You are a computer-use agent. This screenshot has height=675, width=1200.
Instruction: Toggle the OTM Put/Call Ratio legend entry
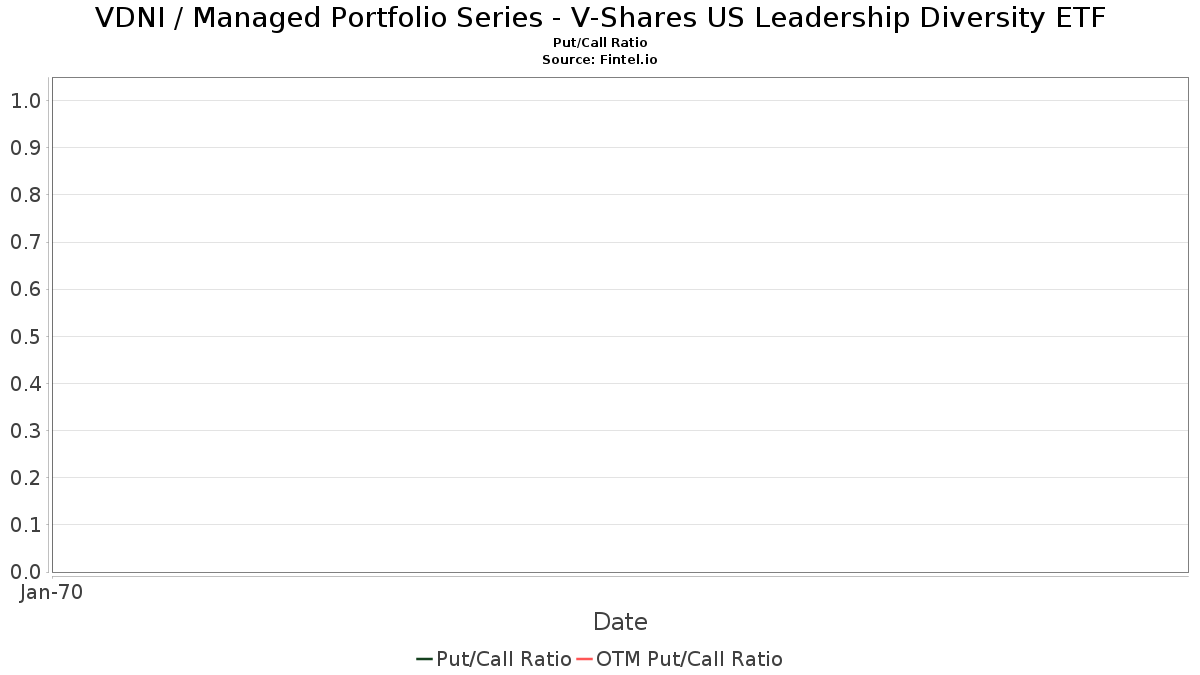689,659
